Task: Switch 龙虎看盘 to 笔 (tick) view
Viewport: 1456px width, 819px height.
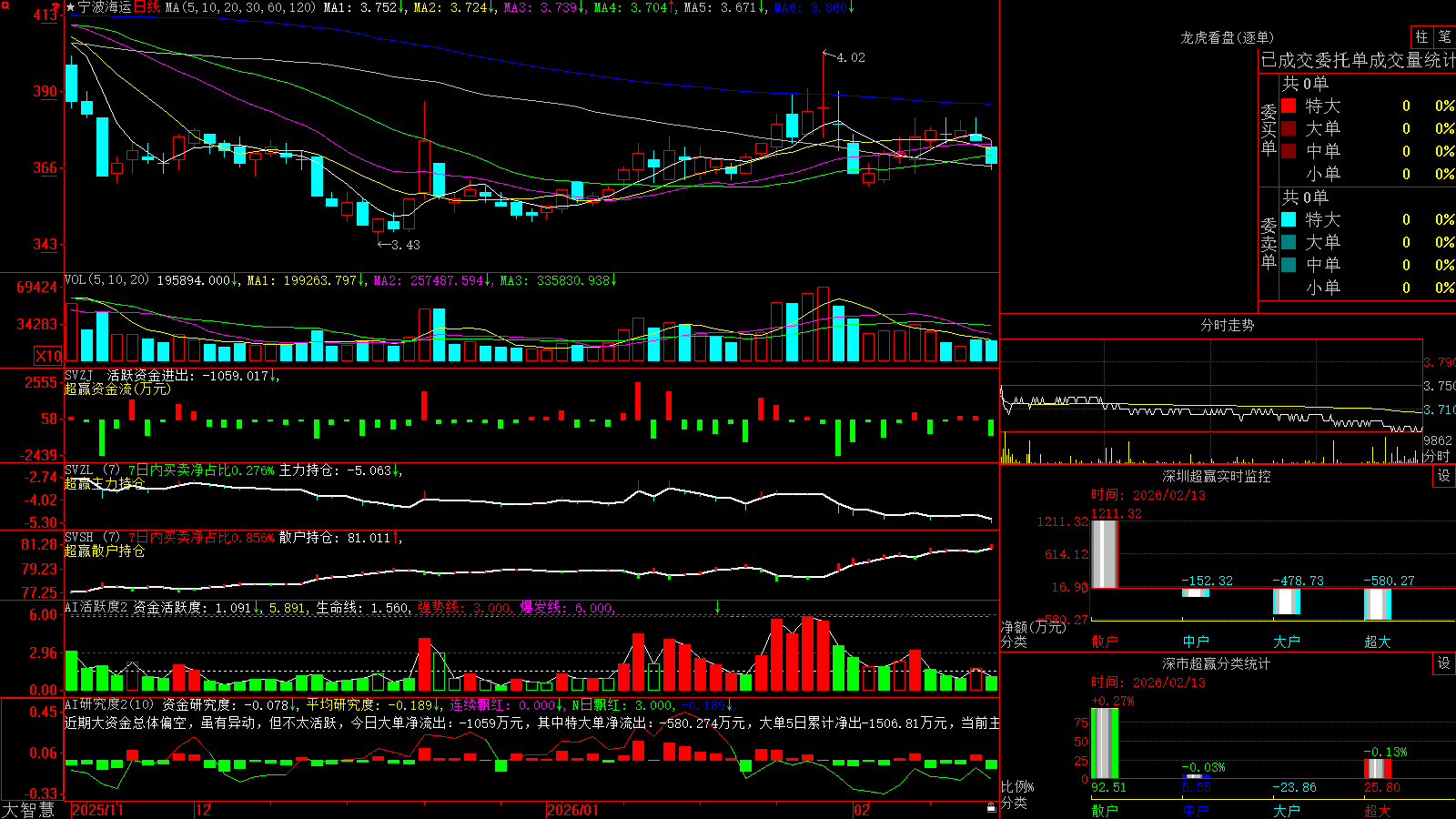Action: point(1444,36)
